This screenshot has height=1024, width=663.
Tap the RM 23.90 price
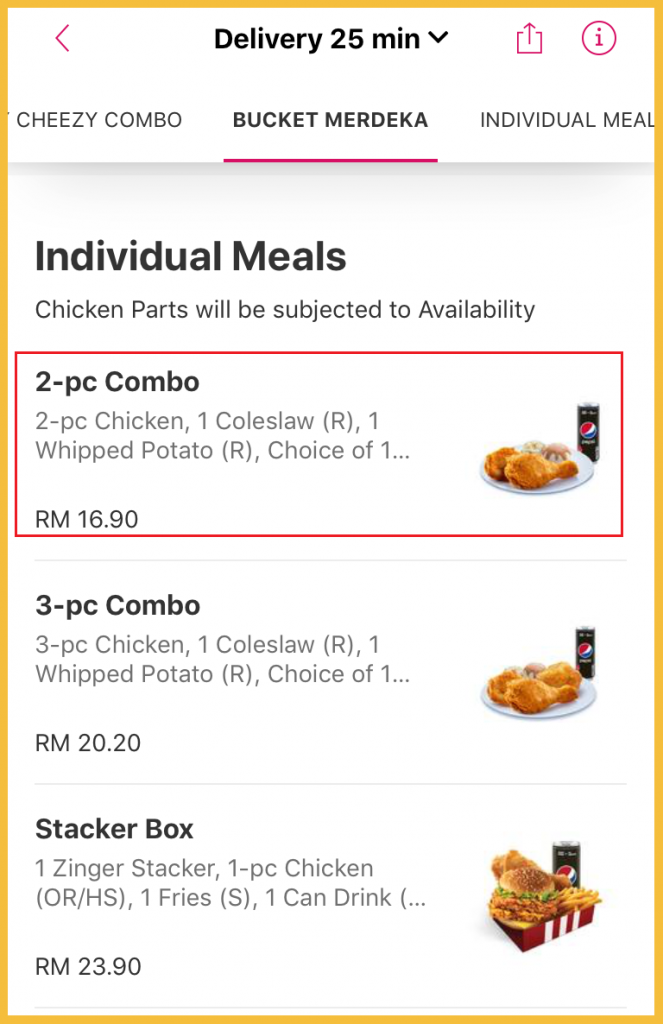pyautogui.click(x=88, y=967)
